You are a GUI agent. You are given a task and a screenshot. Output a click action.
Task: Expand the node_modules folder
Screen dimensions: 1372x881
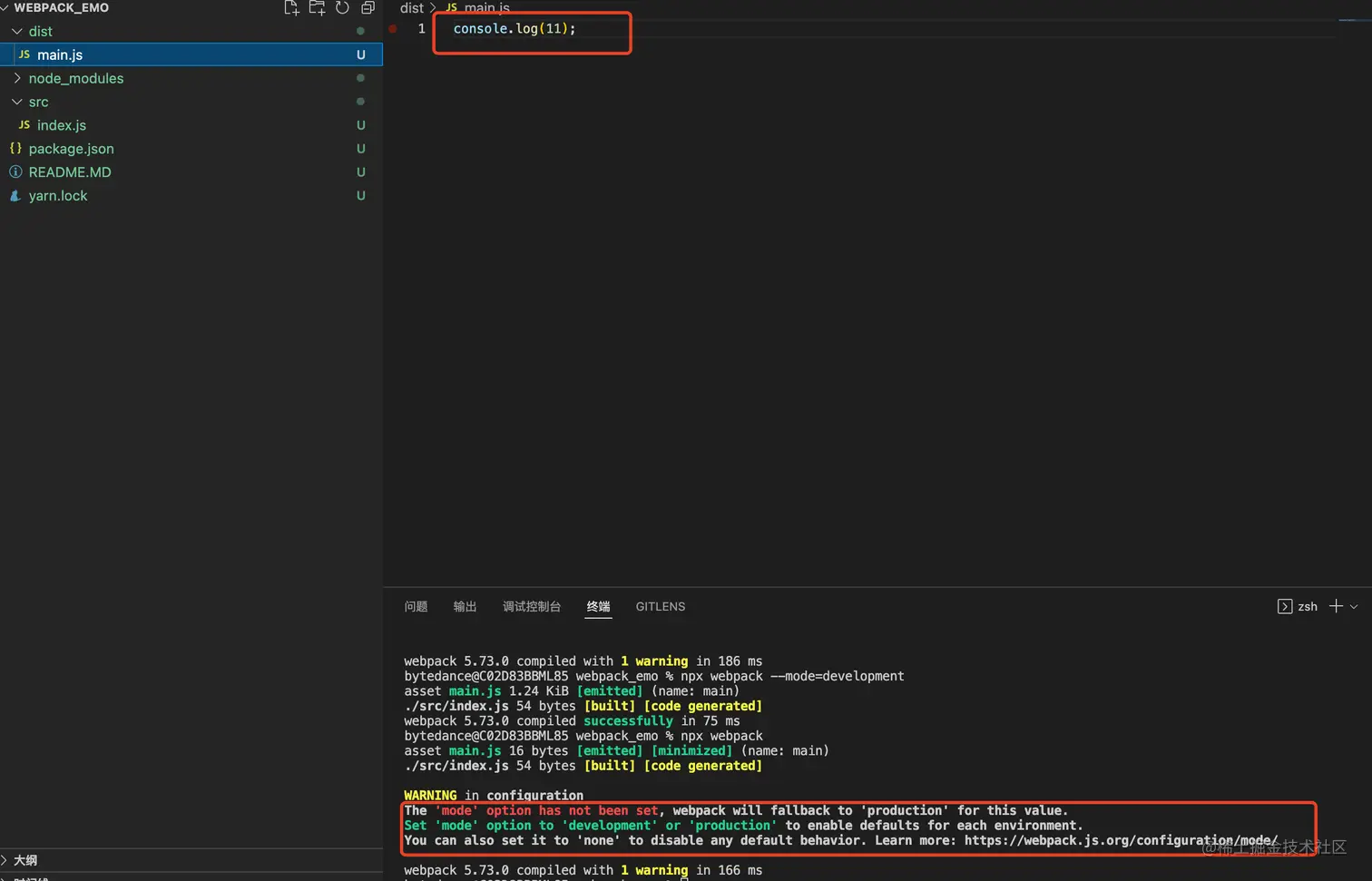coord(16,78)
